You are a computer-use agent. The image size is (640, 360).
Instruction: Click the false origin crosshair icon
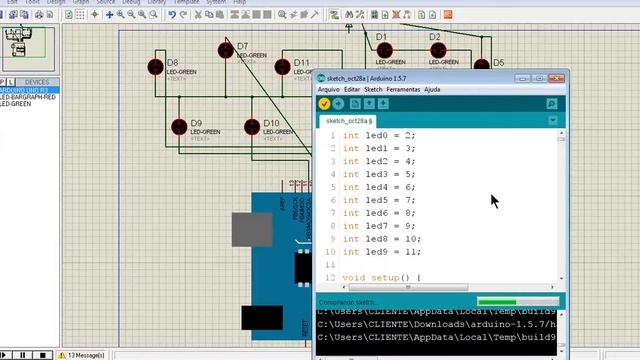[95, 15]
